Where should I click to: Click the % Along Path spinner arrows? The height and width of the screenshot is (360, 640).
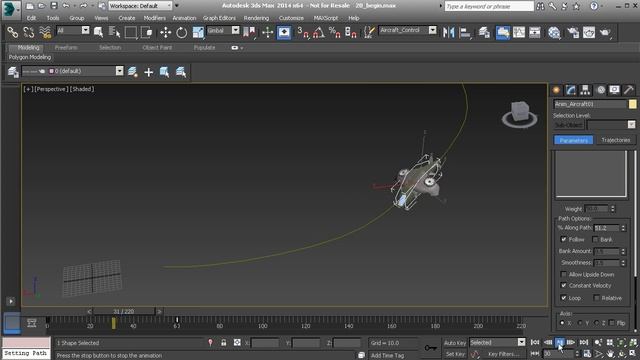623,228
